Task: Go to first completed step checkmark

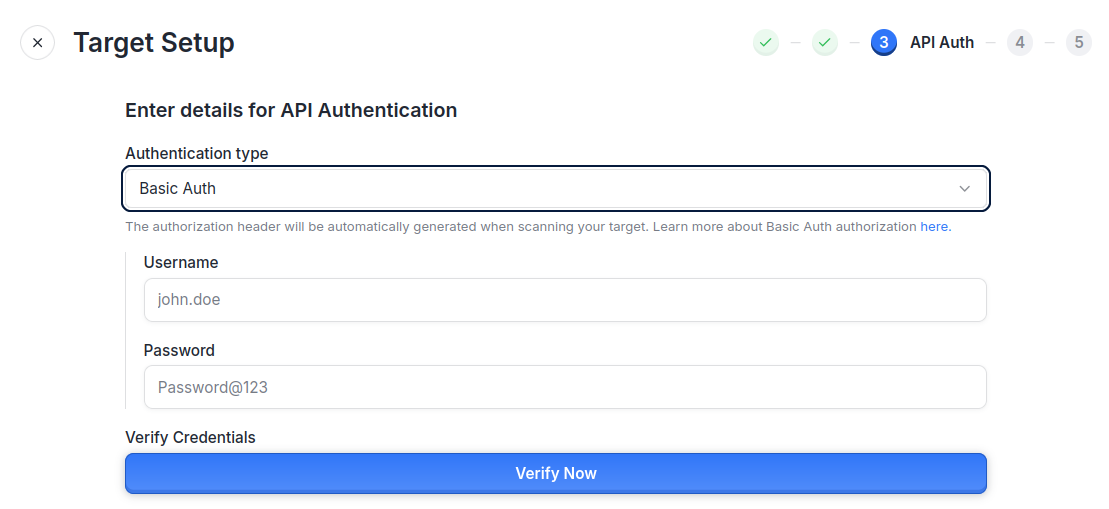Action: pos(765,43)
